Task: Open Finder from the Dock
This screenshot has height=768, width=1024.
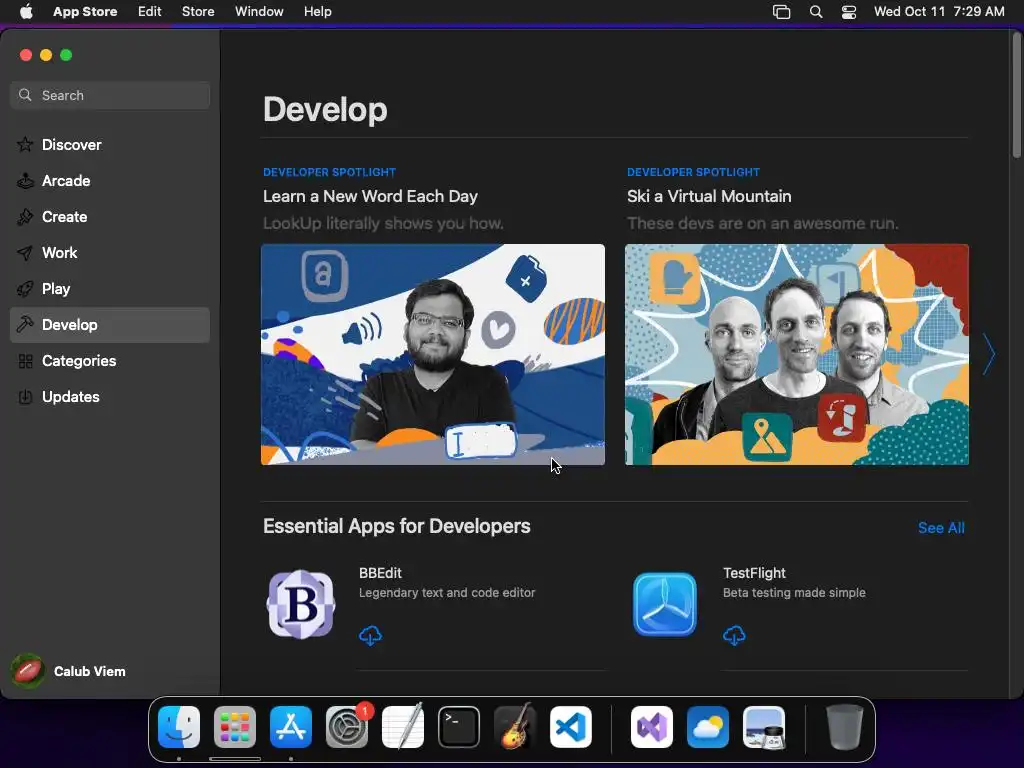Action: pyautogui.click(x=179, y=727)
